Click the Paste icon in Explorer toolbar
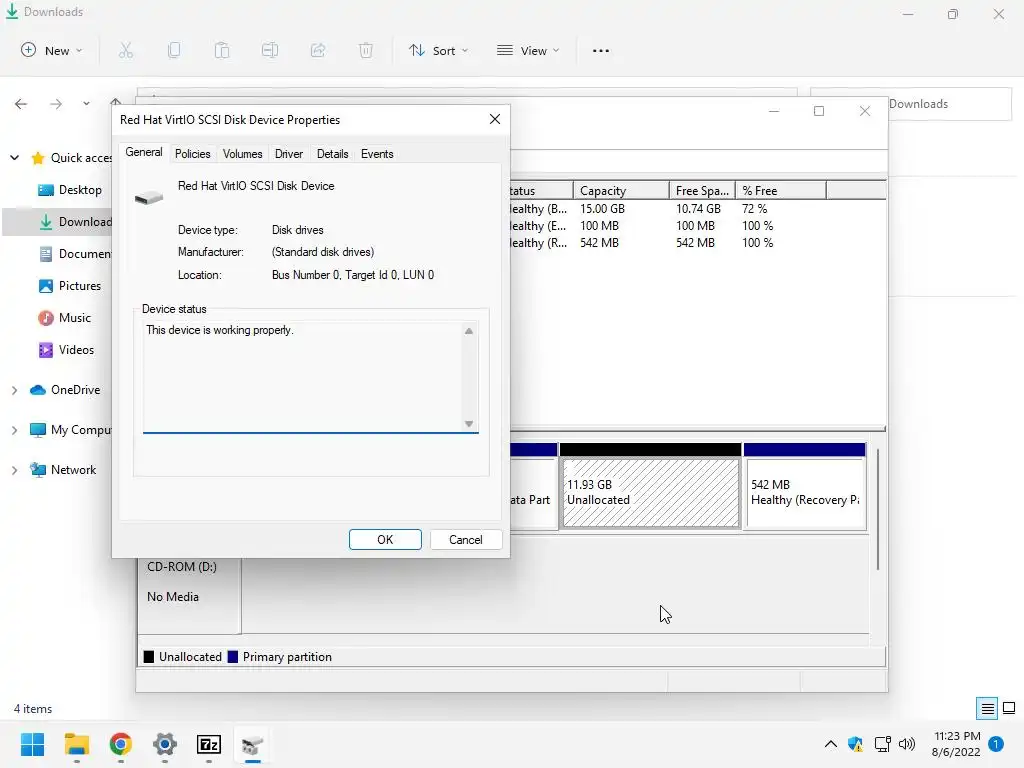 (x=222, y=50)
